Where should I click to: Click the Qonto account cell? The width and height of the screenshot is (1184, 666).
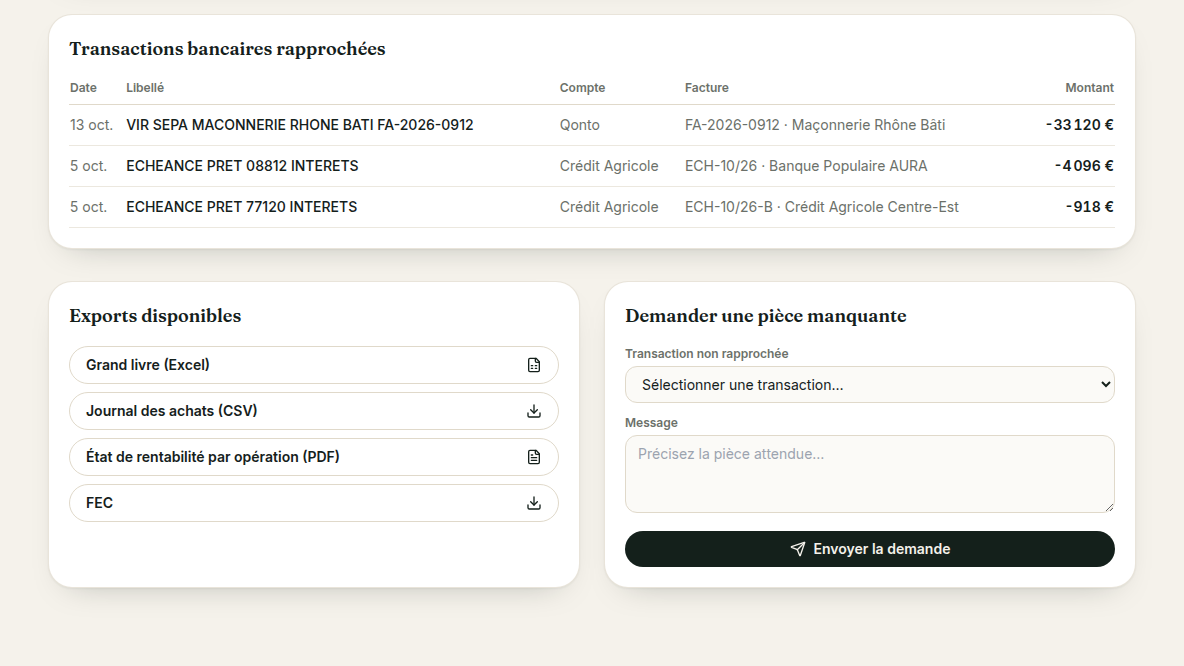pyautogui.click(x=580, y=125)
